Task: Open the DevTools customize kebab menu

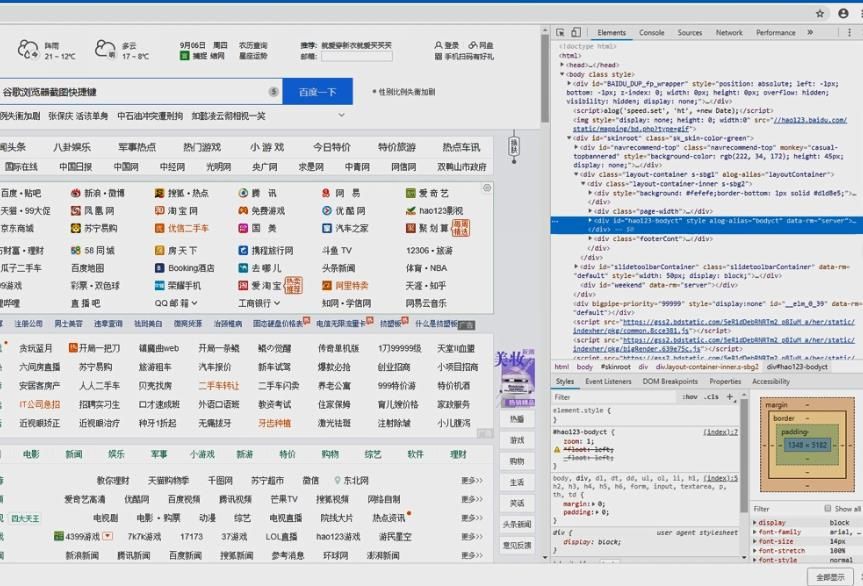Action: click(849, 32)
